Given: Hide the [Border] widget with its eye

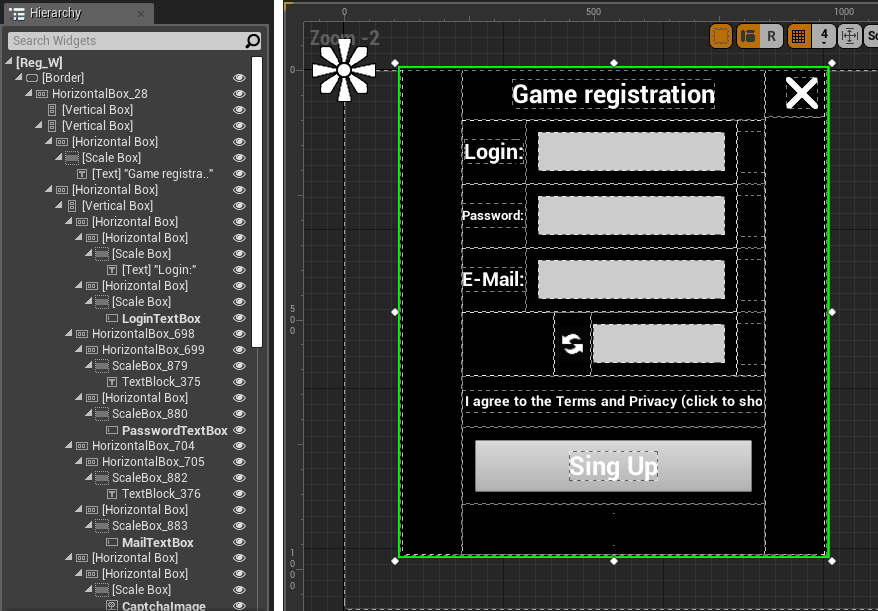Looking at the screenshot, I should point(239,78).
